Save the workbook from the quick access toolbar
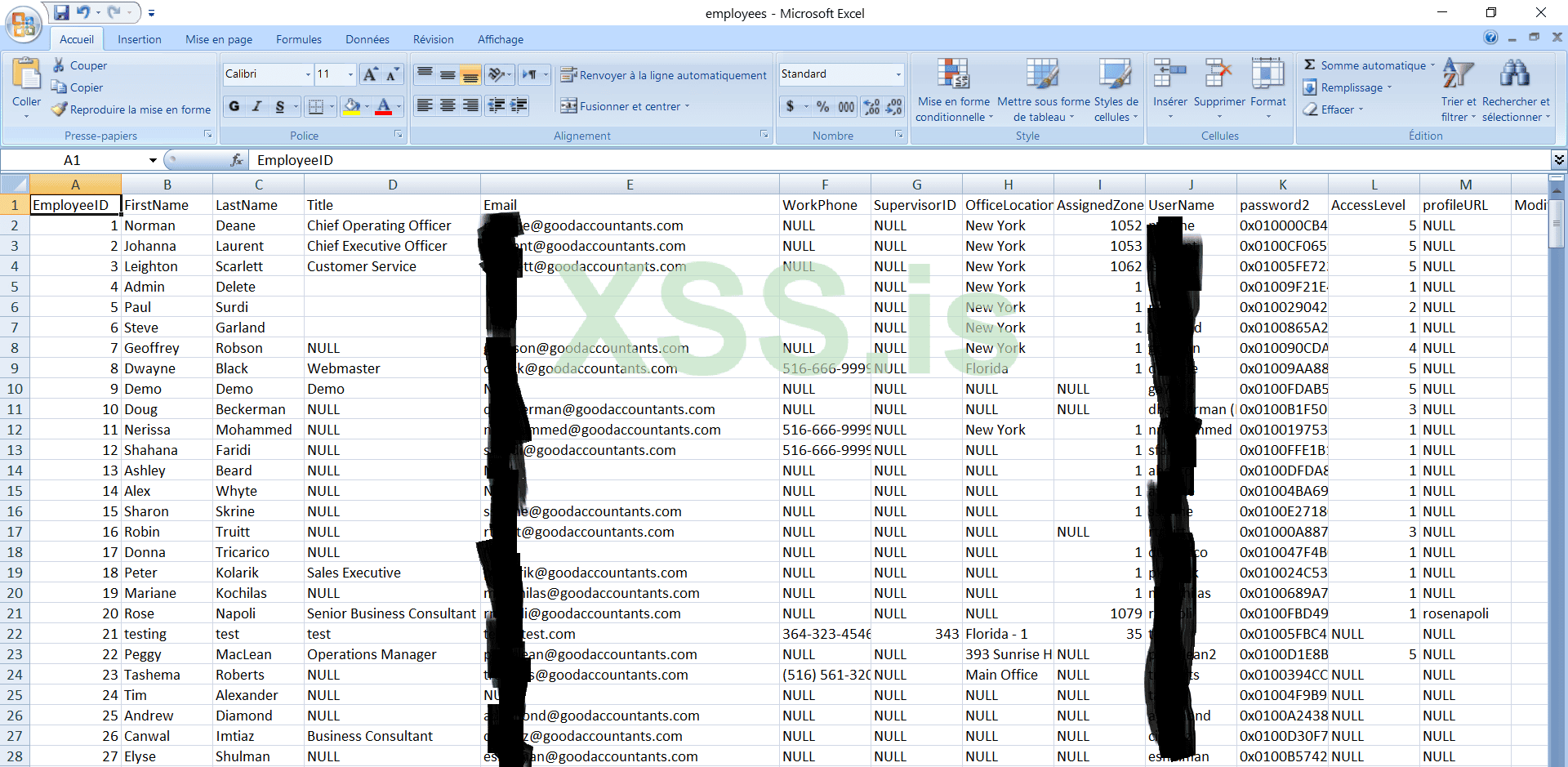This screenshot has width=1568, height=767. [x=61, y=12]
